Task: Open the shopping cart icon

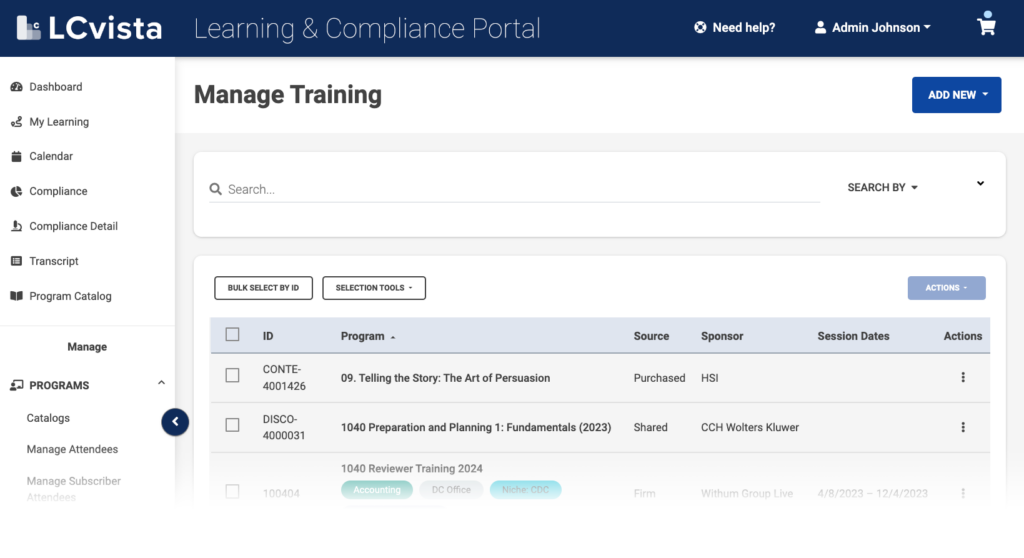Action: pos(987,26)
